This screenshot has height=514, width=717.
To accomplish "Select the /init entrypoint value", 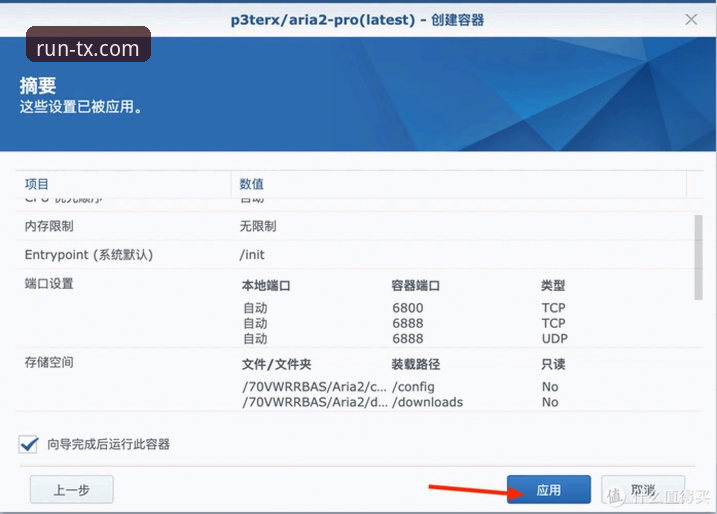I will point(252,255).
